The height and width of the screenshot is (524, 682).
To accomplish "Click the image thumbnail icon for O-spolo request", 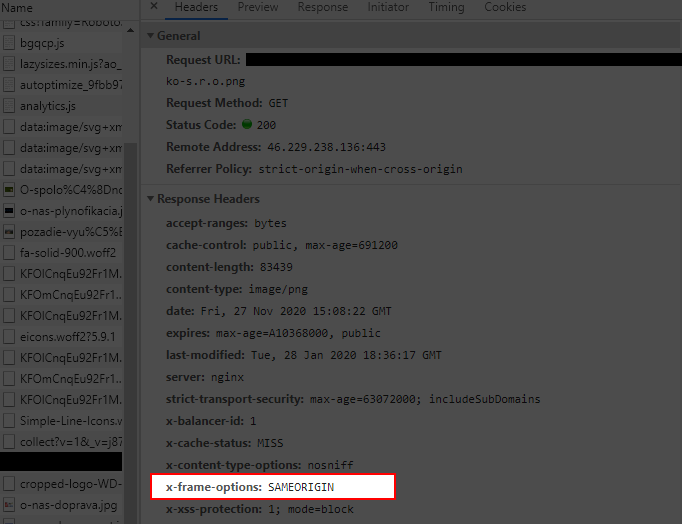I will (x=9, y=189).
